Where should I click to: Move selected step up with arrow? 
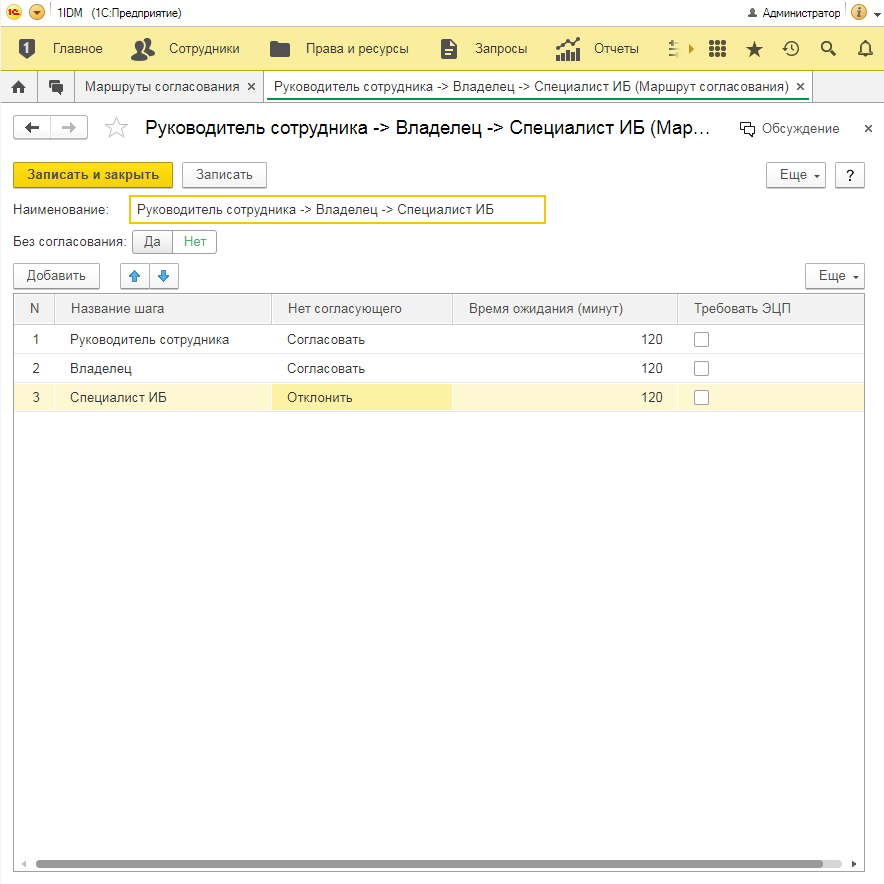(135, 276)
